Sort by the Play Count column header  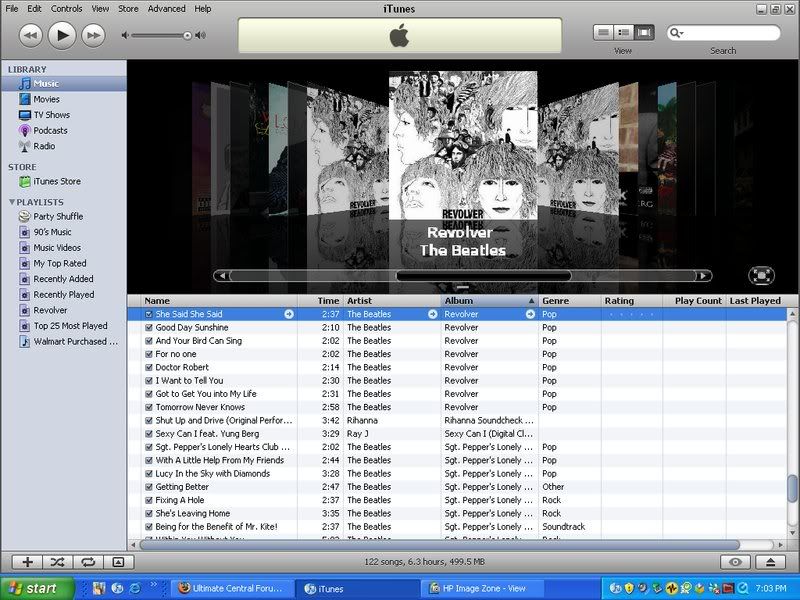tap(694, 301)
